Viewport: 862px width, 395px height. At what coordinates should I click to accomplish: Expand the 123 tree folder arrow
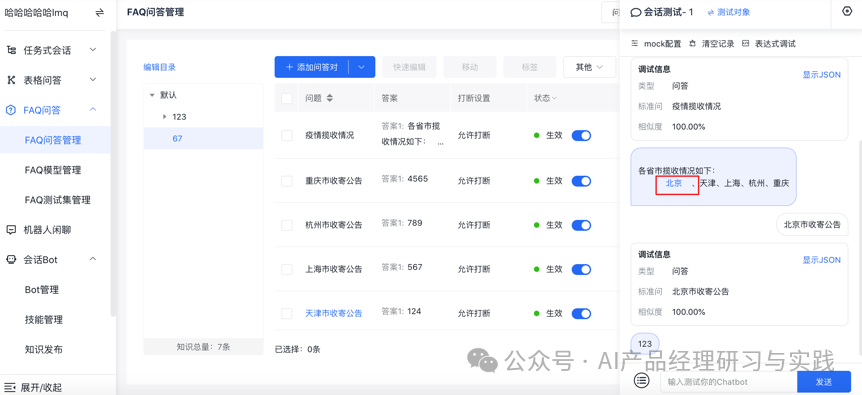164,116
